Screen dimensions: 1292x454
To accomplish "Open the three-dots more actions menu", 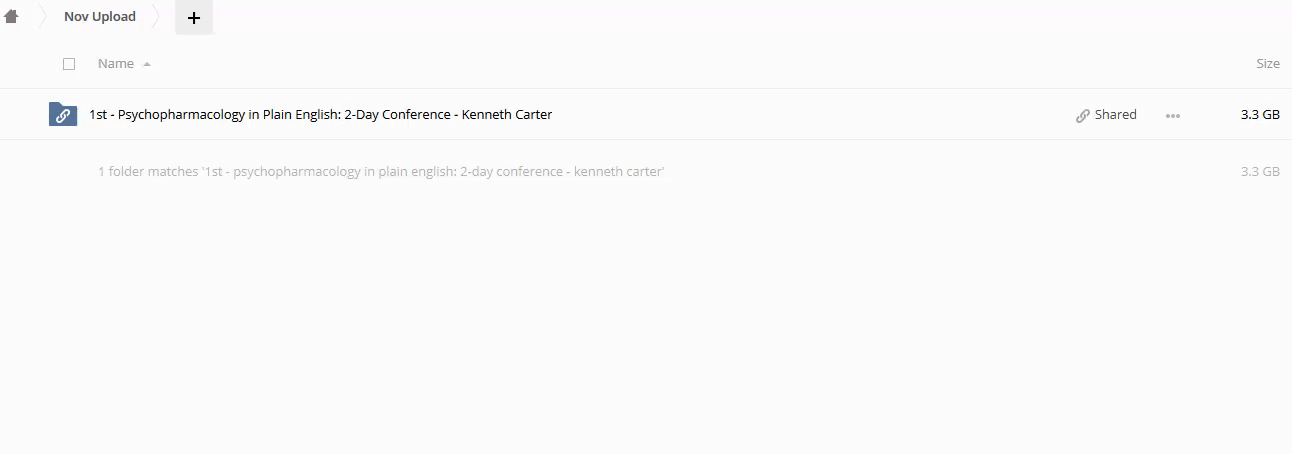I will click(1173, 115).
